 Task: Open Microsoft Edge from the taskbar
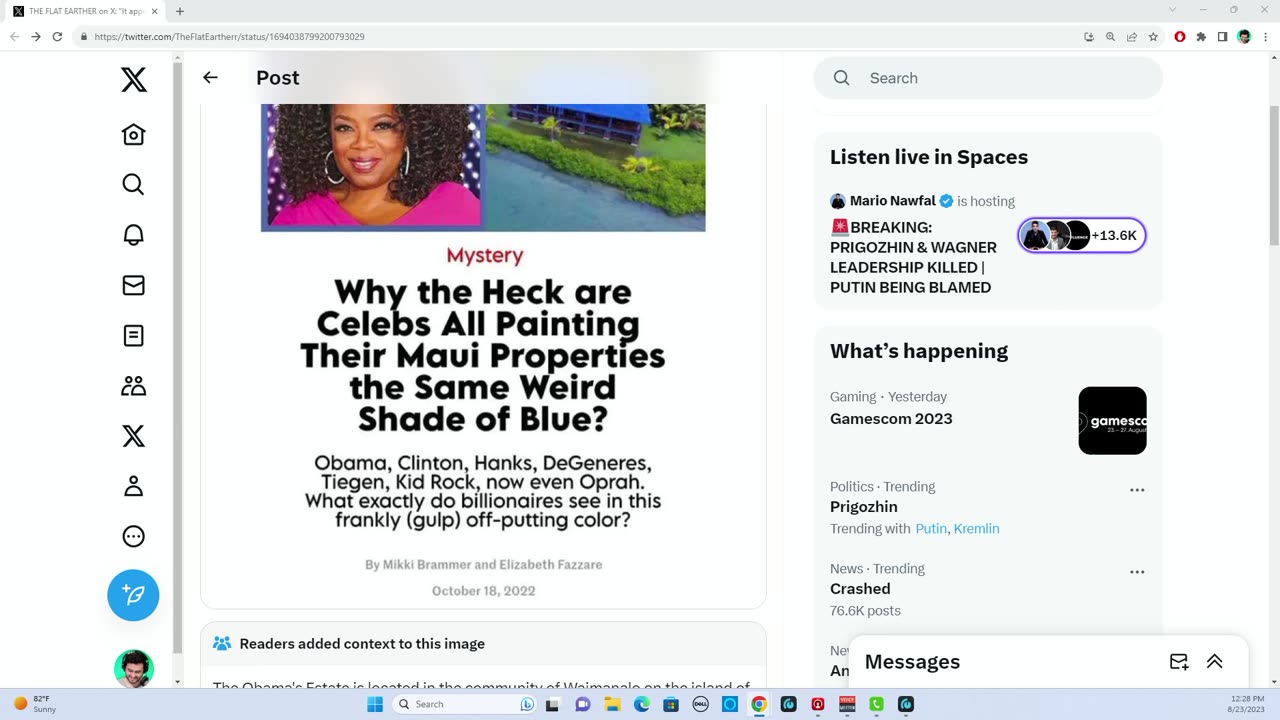tap(641, 704)
